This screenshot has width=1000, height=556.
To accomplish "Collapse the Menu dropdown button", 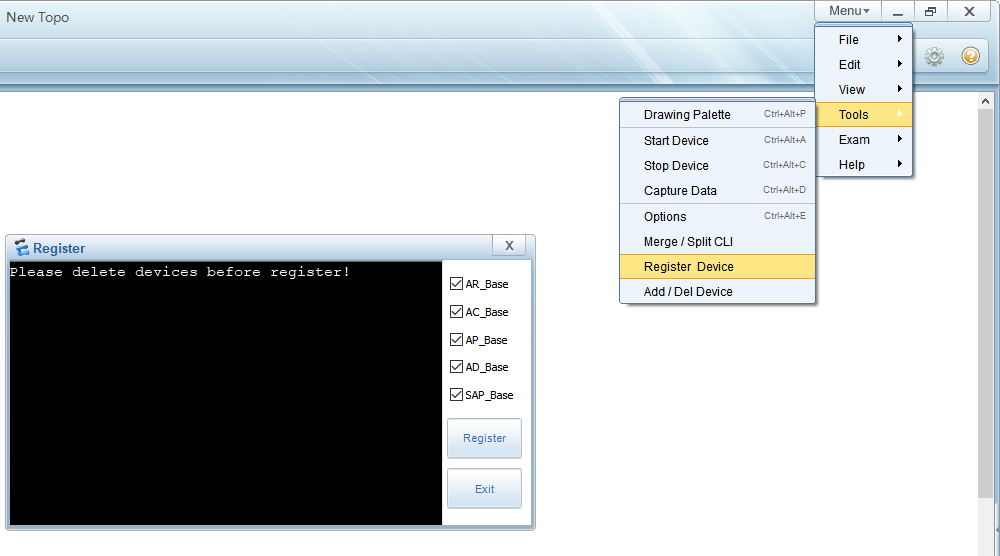I will click(848, 11).
